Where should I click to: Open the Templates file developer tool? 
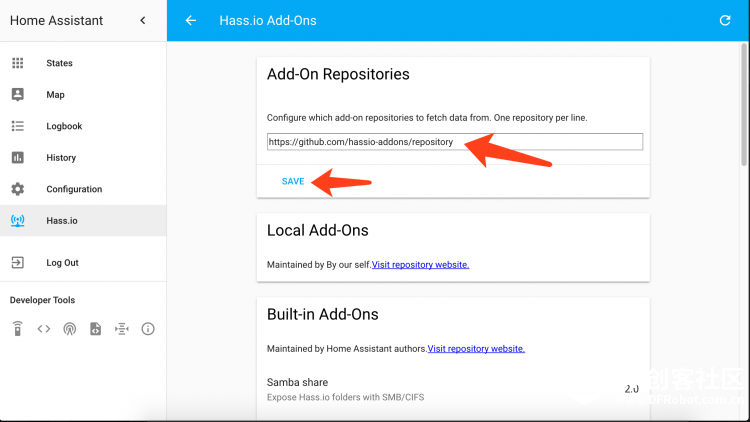[x=96, y=329]
